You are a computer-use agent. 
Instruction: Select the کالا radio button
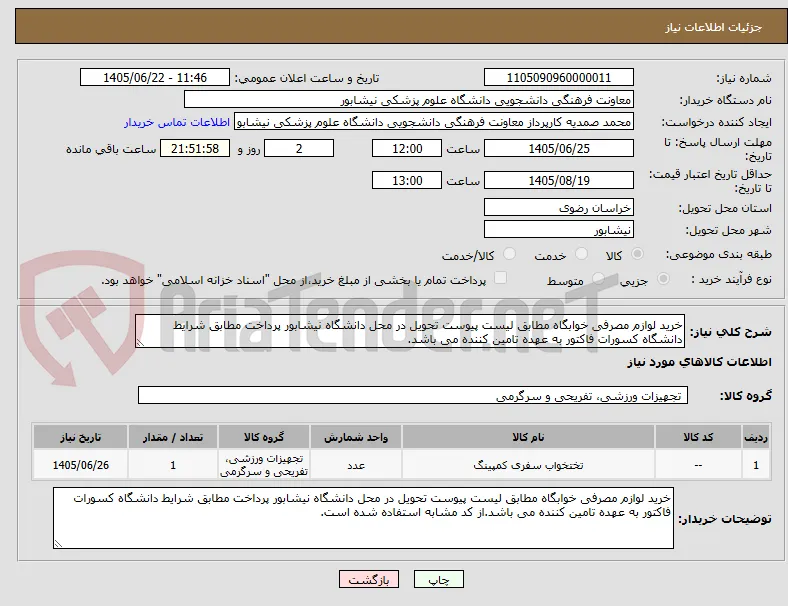[x=637, y=254]
